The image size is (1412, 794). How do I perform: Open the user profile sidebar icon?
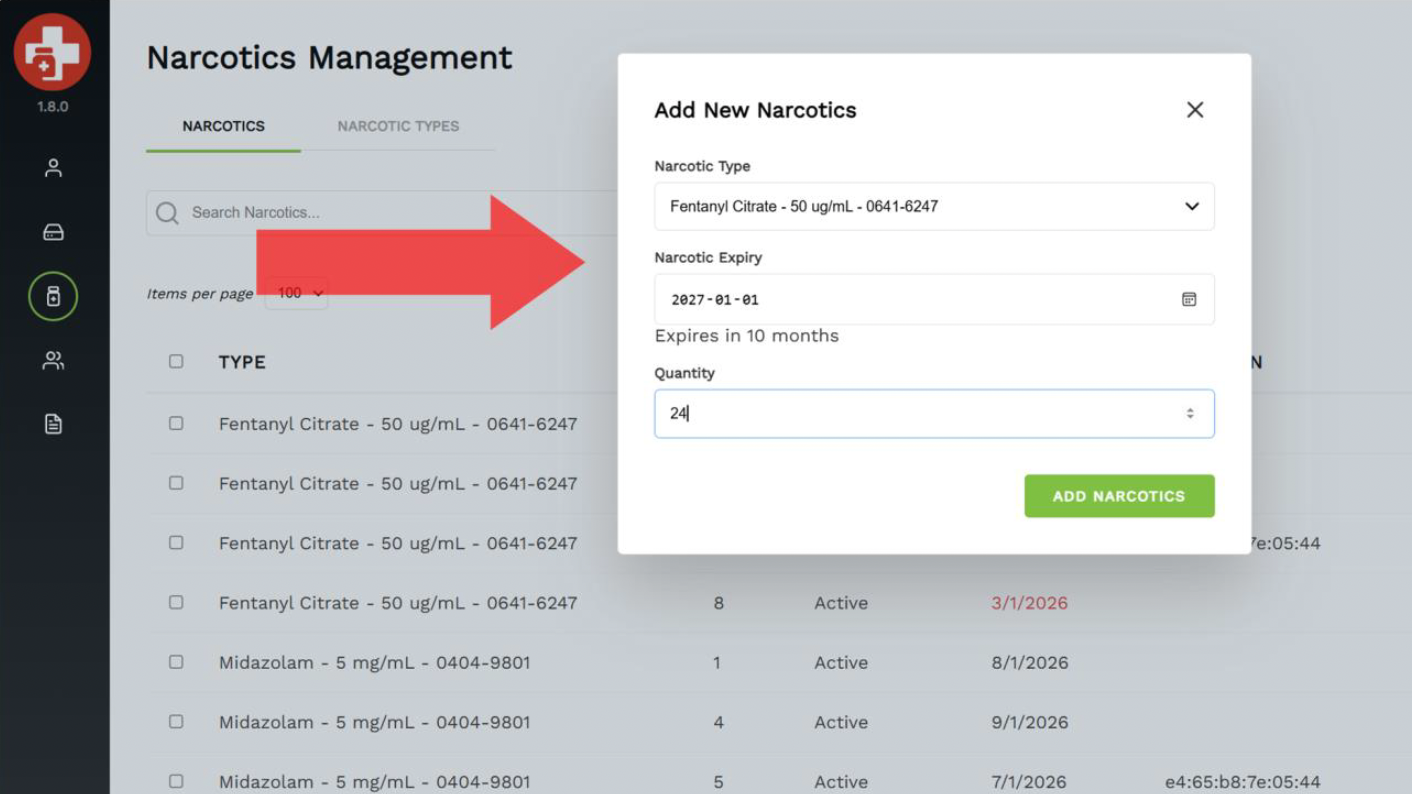click(53, 168)
